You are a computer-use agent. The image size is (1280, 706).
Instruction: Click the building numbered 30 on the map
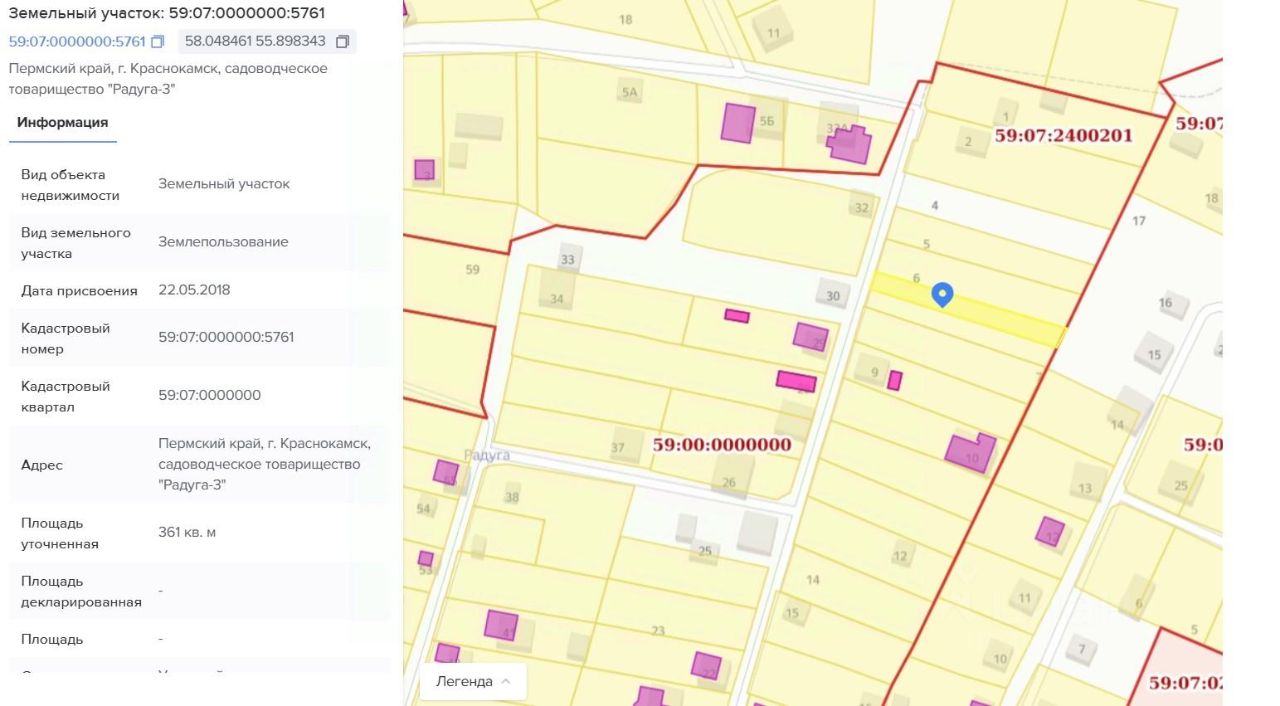tap(834, 293)
